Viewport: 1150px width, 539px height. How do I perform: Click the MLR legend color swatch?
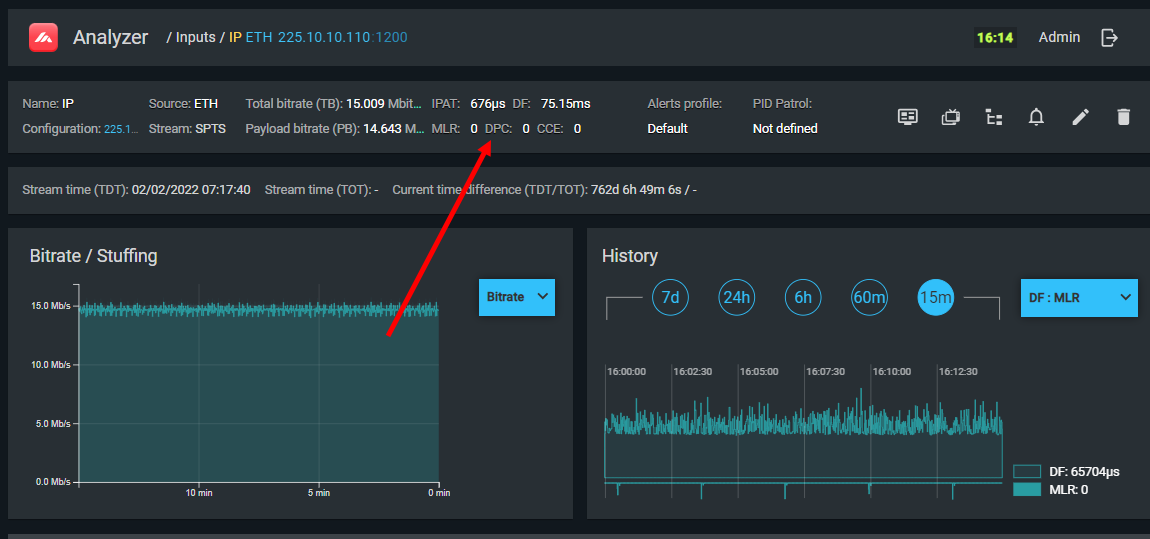(1027, 490)
